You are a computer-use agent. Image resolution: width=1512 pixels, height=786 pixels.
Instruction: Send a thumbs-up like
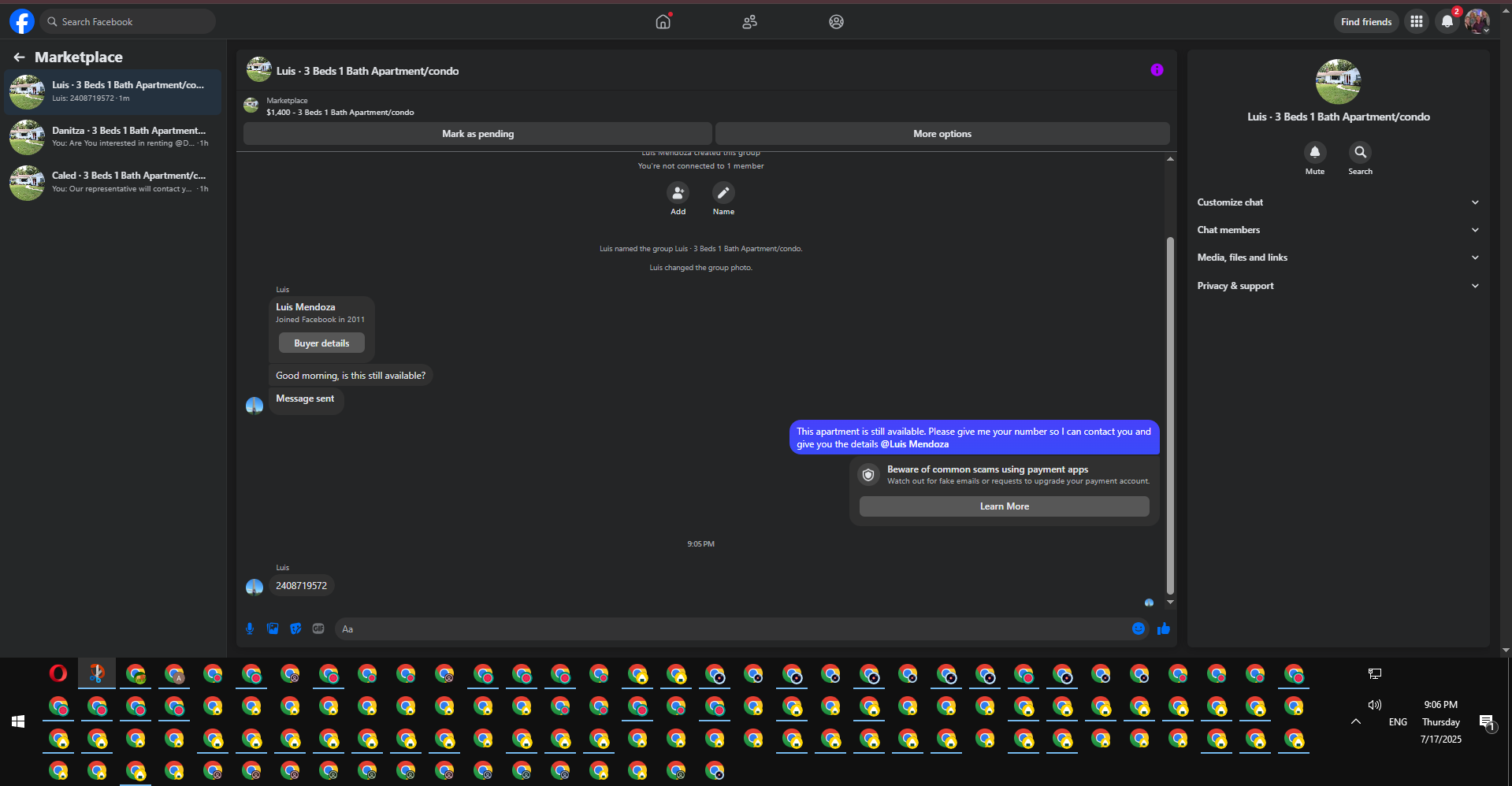coord(1164,628)
